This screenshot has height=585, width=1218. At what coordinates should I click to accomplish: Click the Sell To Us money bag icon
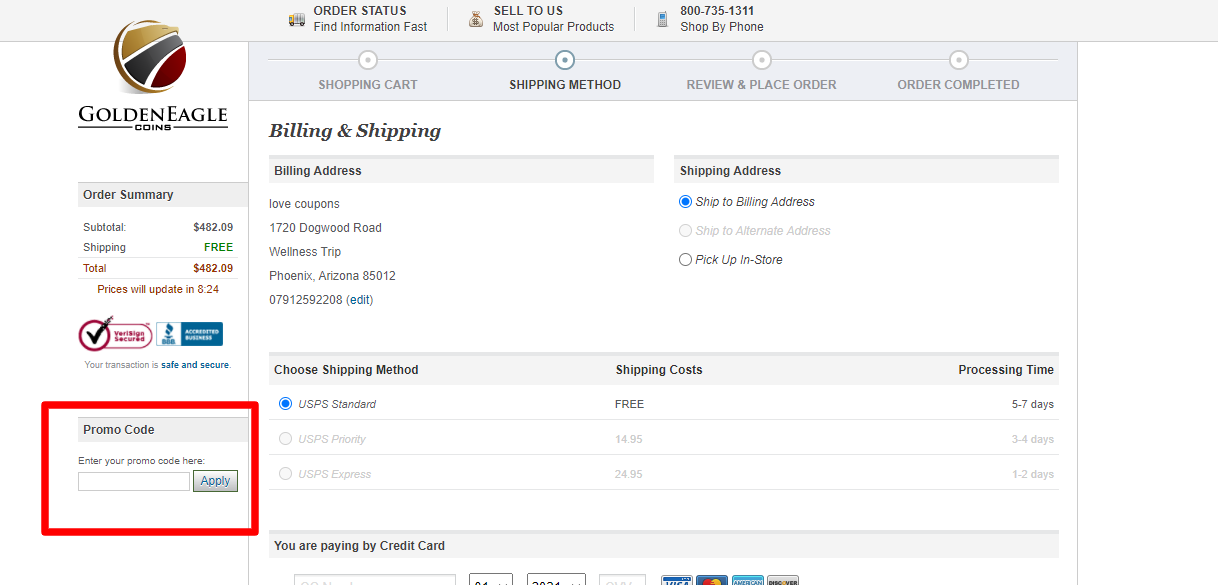click(x=476, y=19)
